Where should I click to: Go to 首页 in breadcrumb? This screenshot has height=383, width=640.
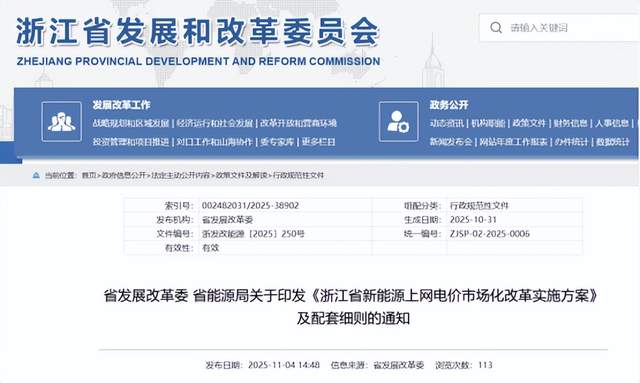click(x=89, y=175)
